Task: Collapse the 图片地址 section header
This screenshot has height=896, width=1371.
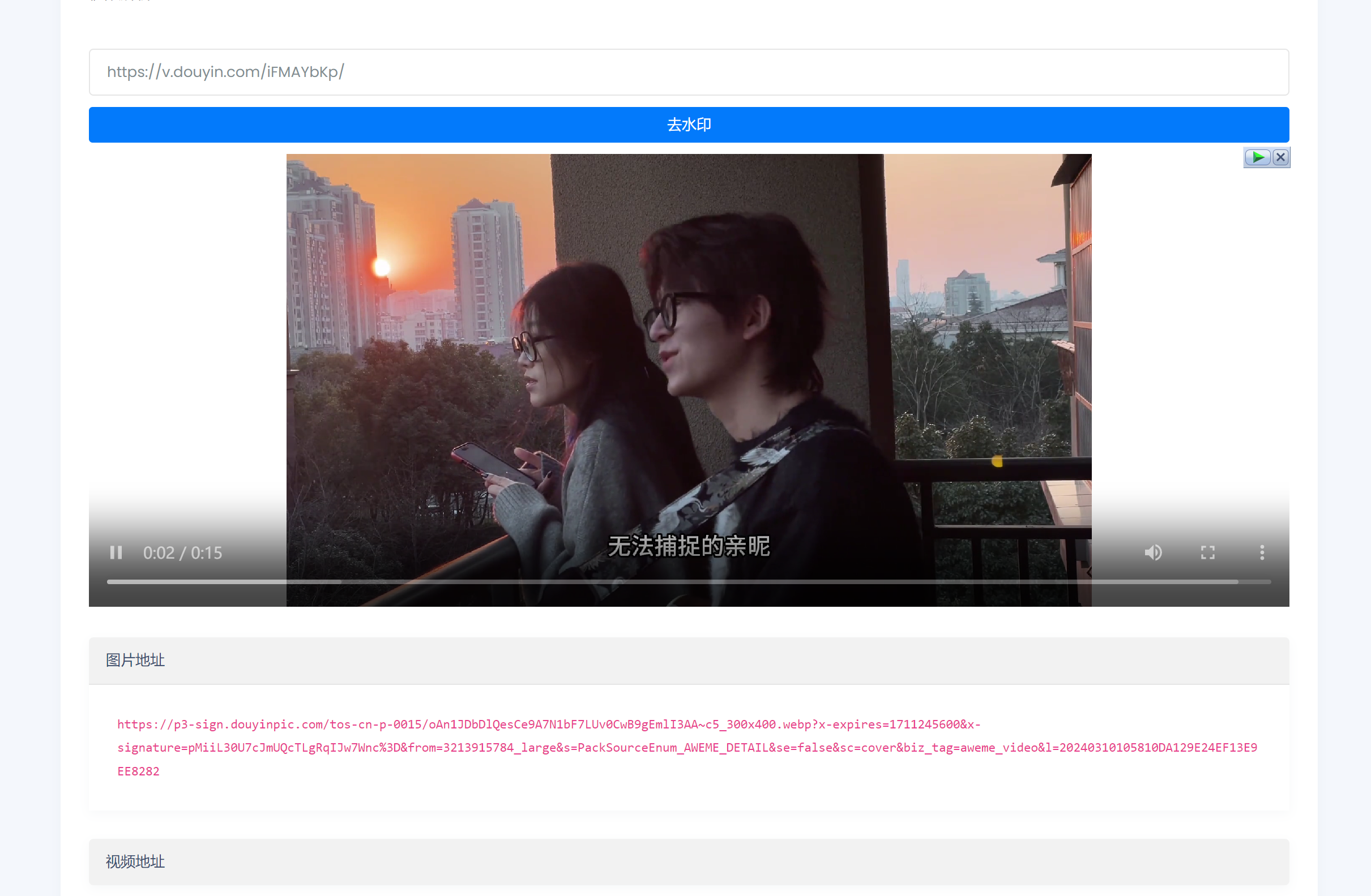Action: [135, 661]
